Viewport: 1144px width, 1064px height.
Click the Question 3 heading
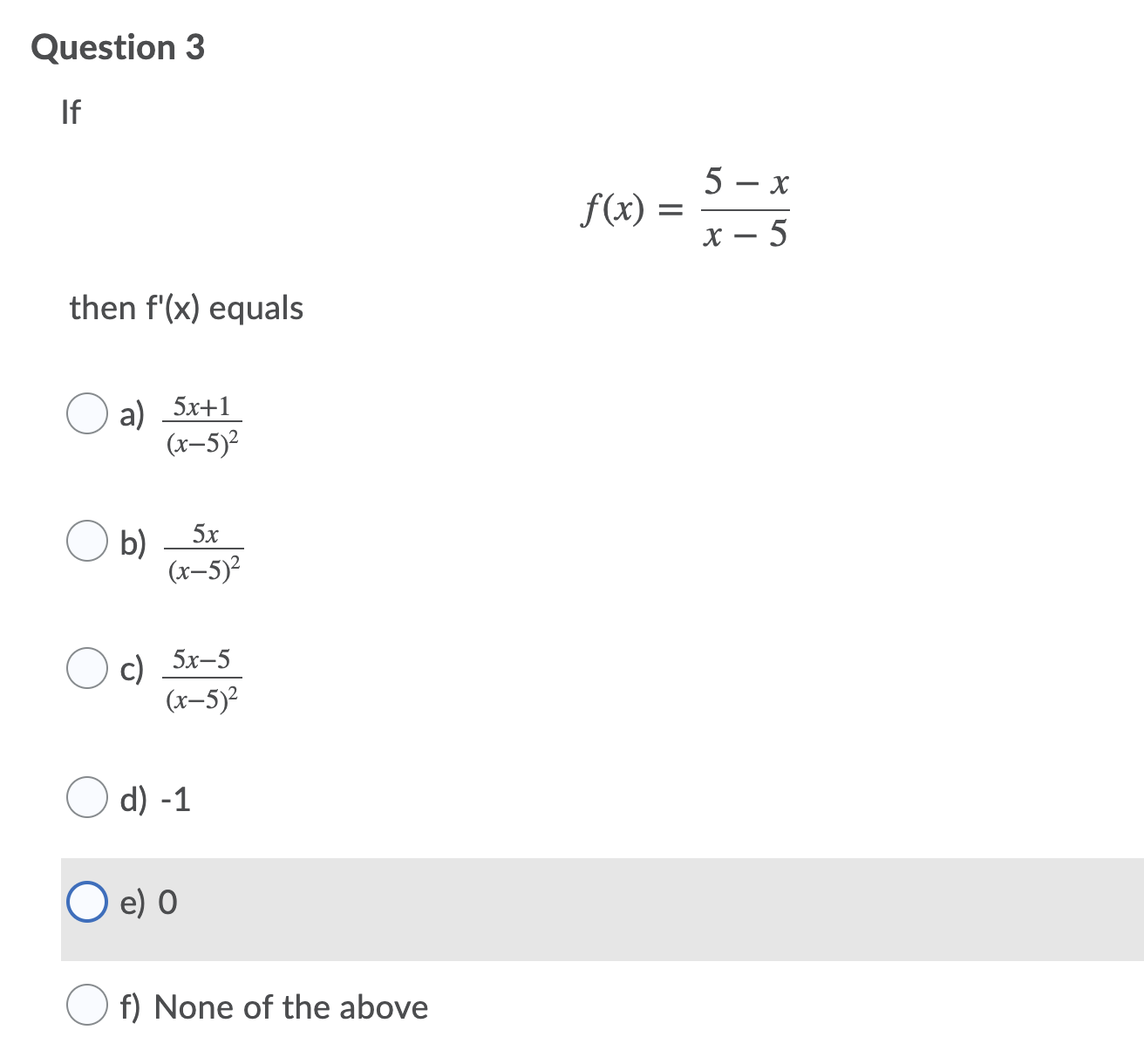coord(118,47)
